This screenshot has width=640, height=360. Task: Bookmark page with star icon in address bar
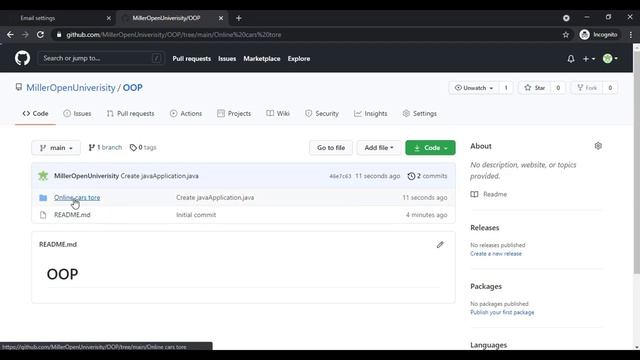click(565, 35)
